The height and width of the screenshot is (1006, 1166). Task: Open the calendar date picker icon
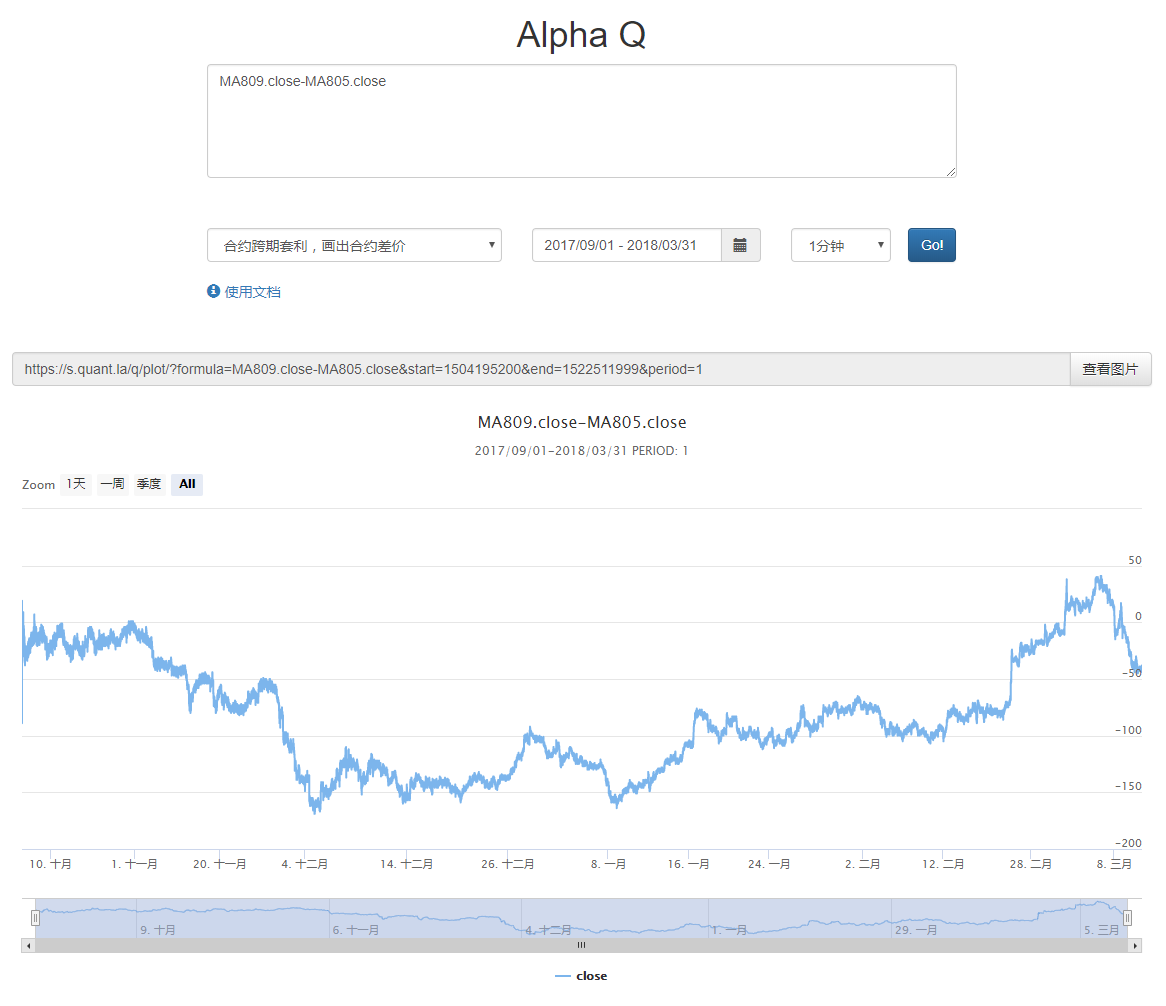coord(740,245)
